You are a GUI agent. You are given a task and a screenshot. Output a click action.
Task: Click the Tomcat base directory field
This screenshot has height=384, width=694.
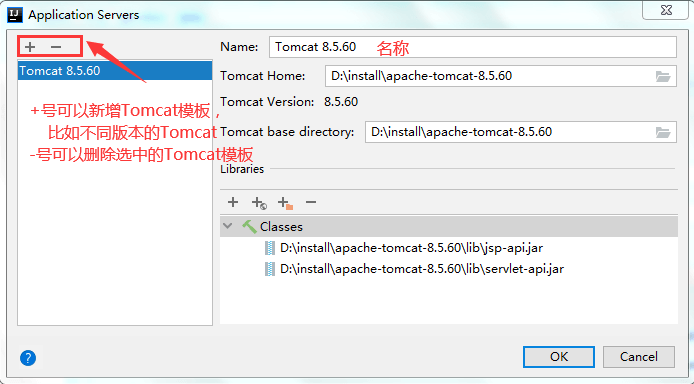(x=509, y=132)
